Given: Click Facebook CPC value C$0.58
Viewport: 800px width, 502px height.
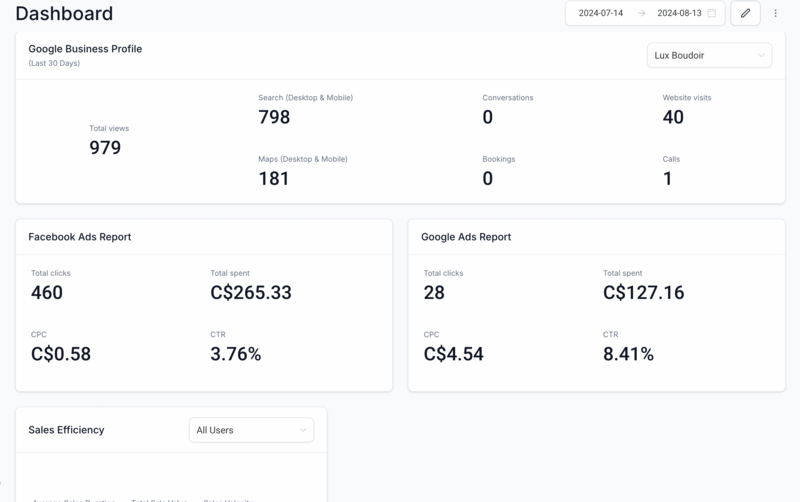Looking at the screenshot, I should pos(61,354).
